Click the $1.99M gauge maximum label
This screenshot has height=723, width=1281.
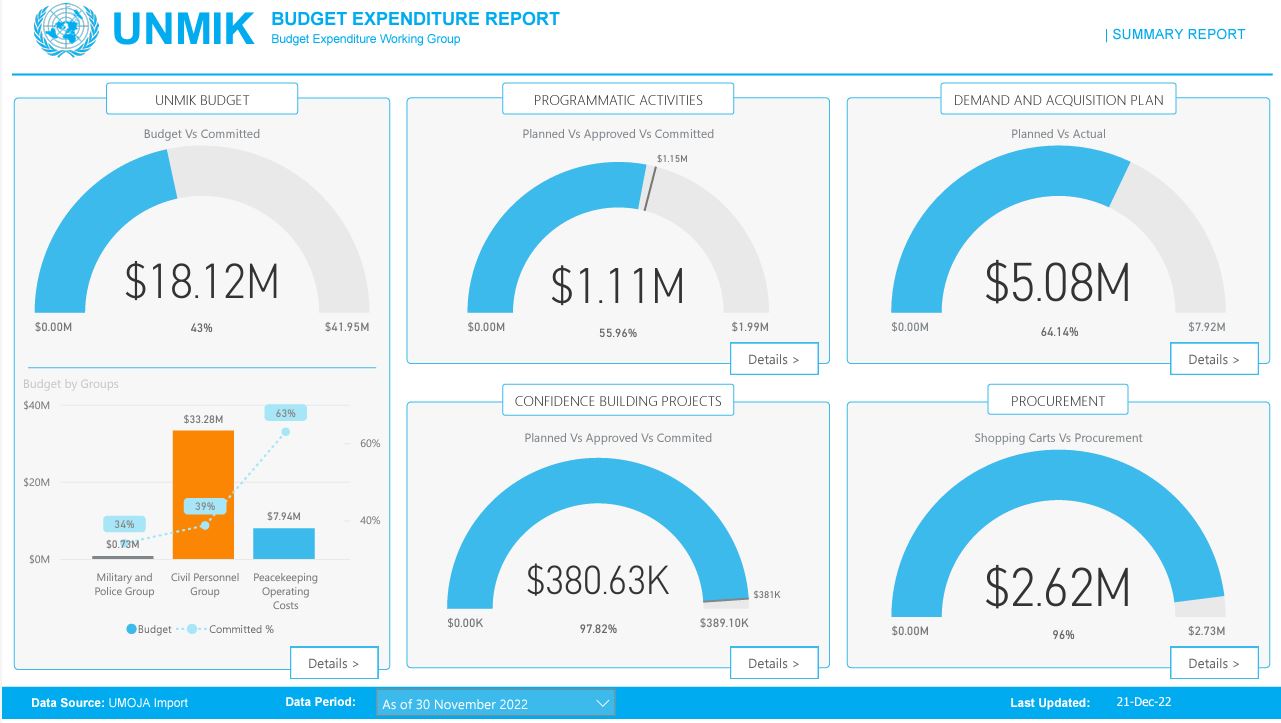[750, 327]
